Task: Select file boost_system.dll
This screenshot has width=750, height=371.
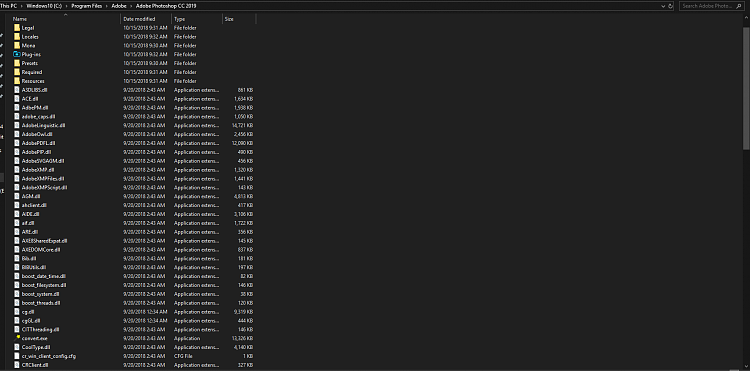Action: click(x=41, y=294)
